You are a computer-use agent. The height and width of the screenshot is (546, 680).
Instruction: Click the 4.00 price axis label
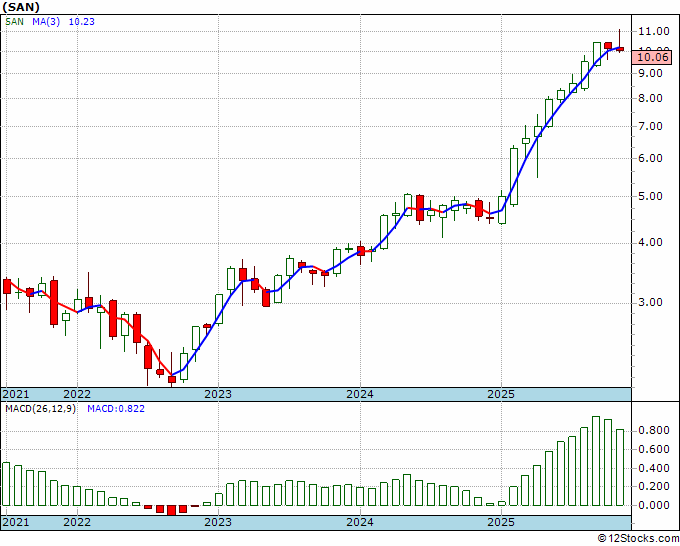[651, 242]
